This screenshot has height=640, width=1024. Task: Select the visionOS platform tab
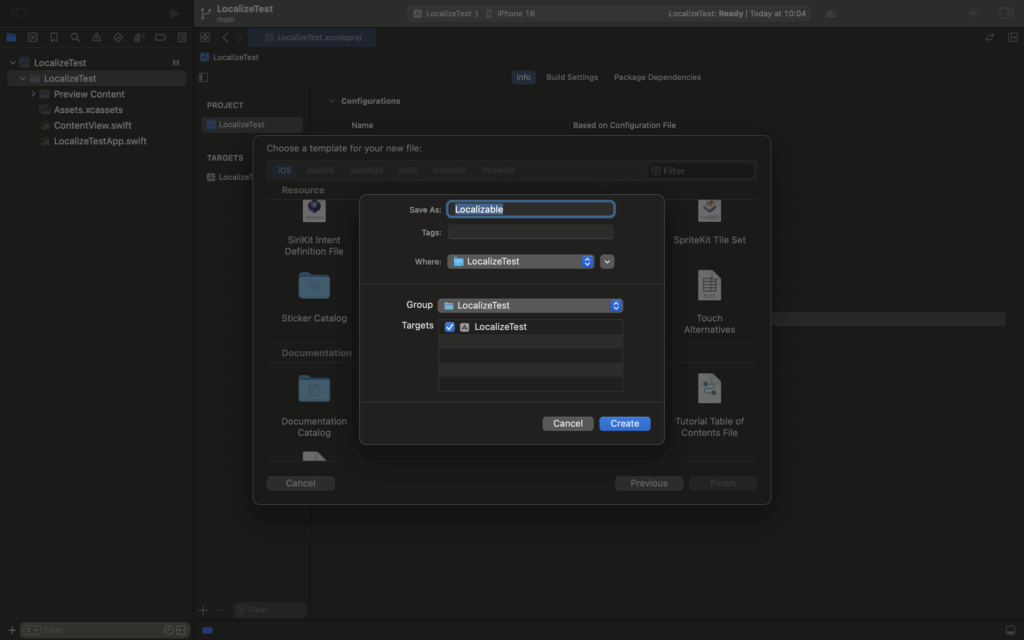pos(449,170)
